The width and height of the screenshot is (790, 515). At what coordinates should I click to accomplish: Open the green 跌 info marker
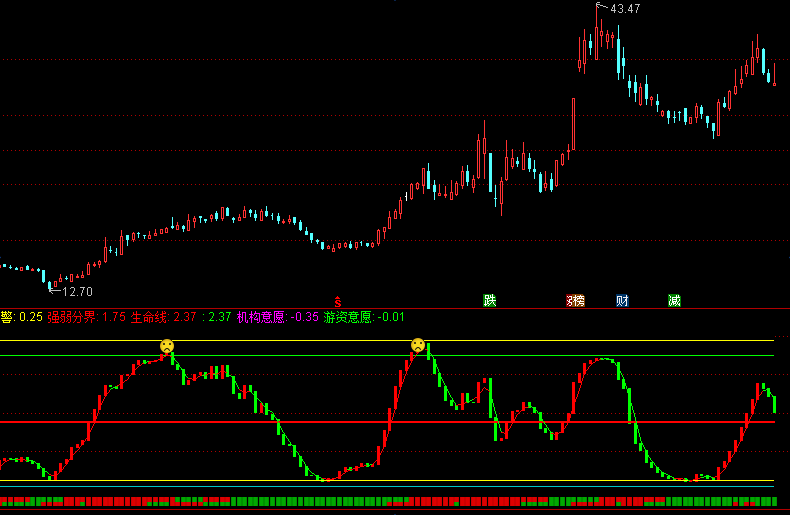pyautogui.click(x=490, y=301)
